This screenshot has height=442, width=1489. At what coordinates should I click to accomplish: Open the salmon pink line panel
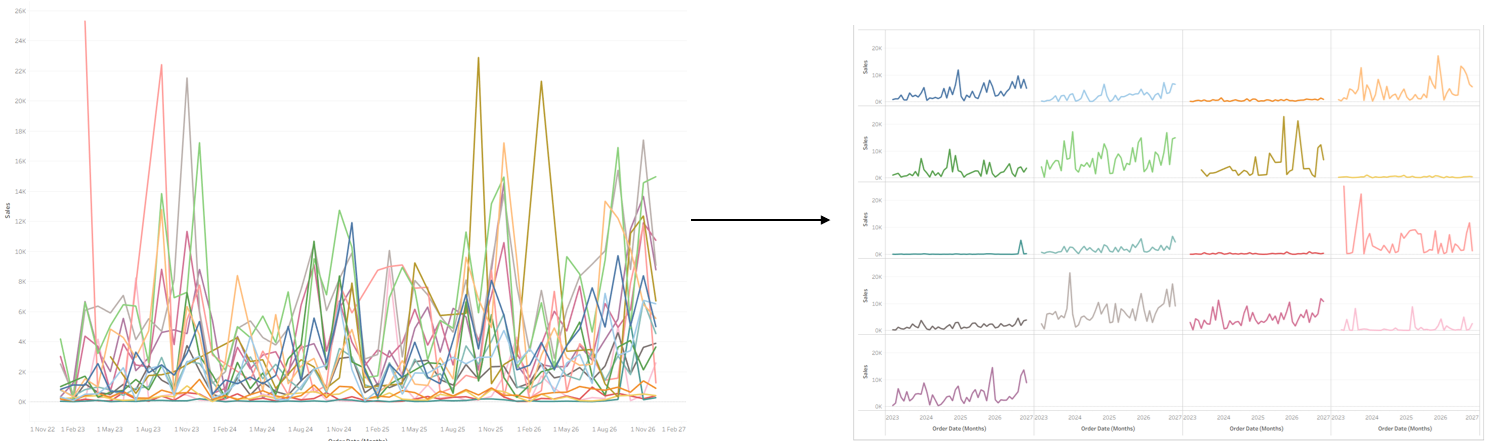[1405, 220]
